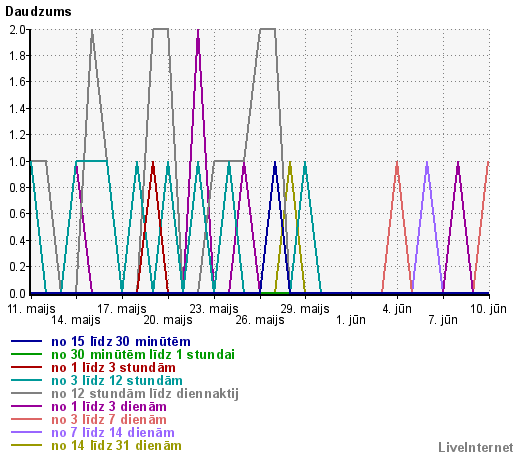Click the 'no 14 līdz 31 dienām' legend text

pos(116,446)
